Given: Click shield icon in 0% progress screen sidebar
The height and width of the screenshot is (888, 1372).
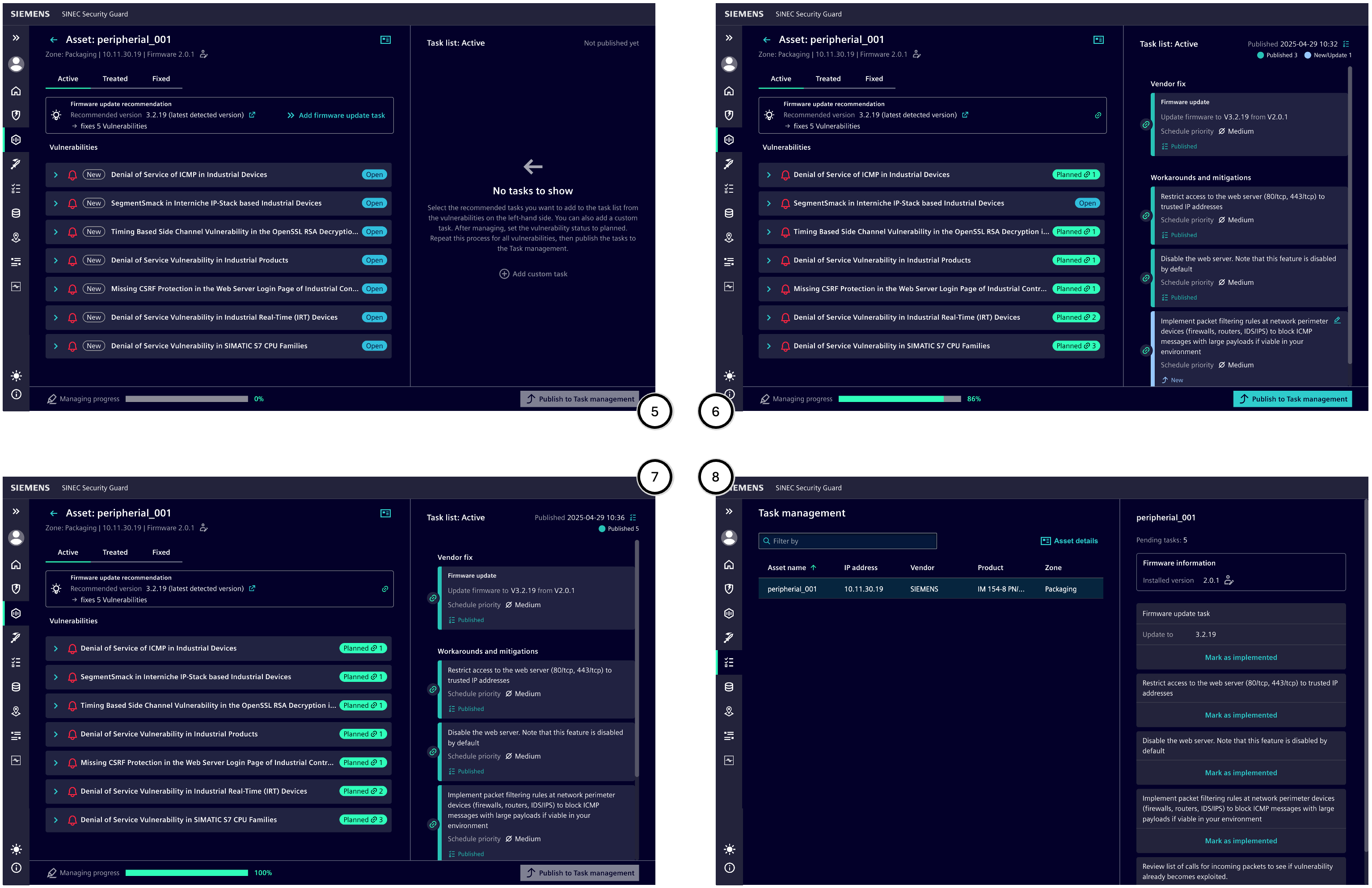Looking at the screenshot, I should tap(16, 115).
